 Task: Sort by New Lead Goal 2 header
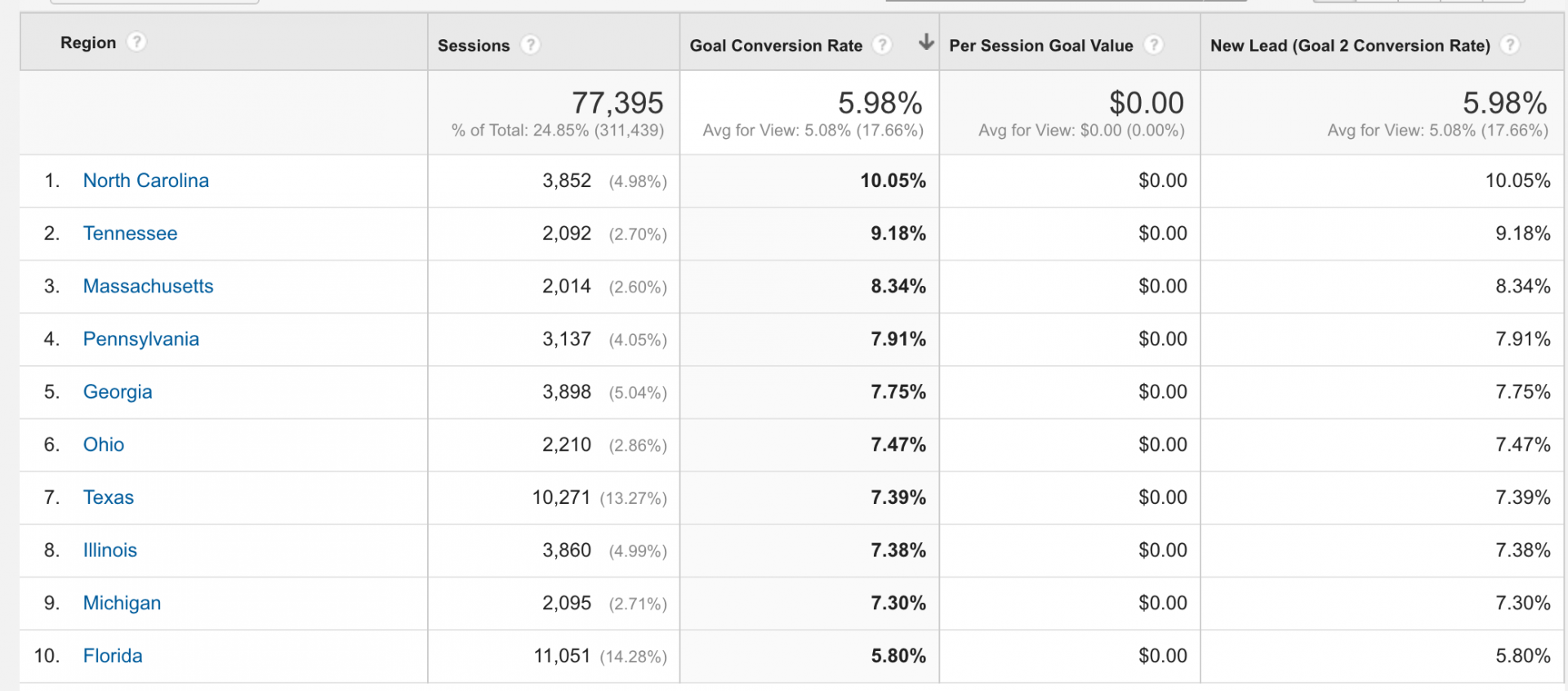(x=1349, y=46)
